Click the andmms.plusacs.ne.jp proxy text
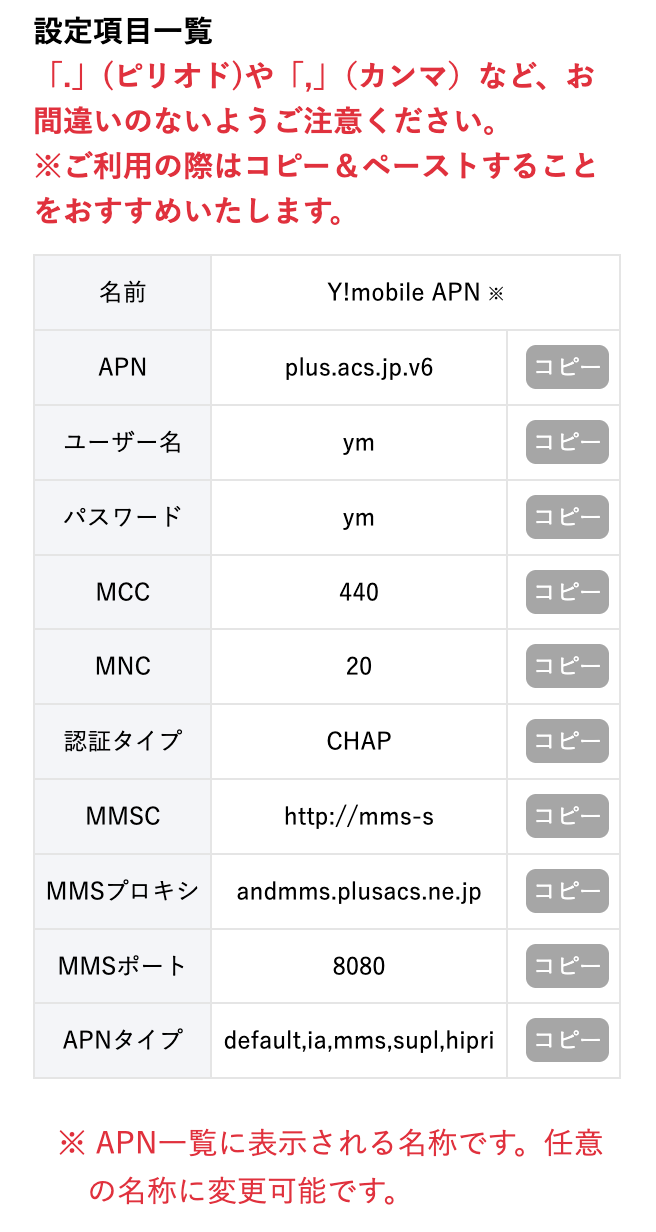Screen dimensions: 656x1232 tap(359, 891)
